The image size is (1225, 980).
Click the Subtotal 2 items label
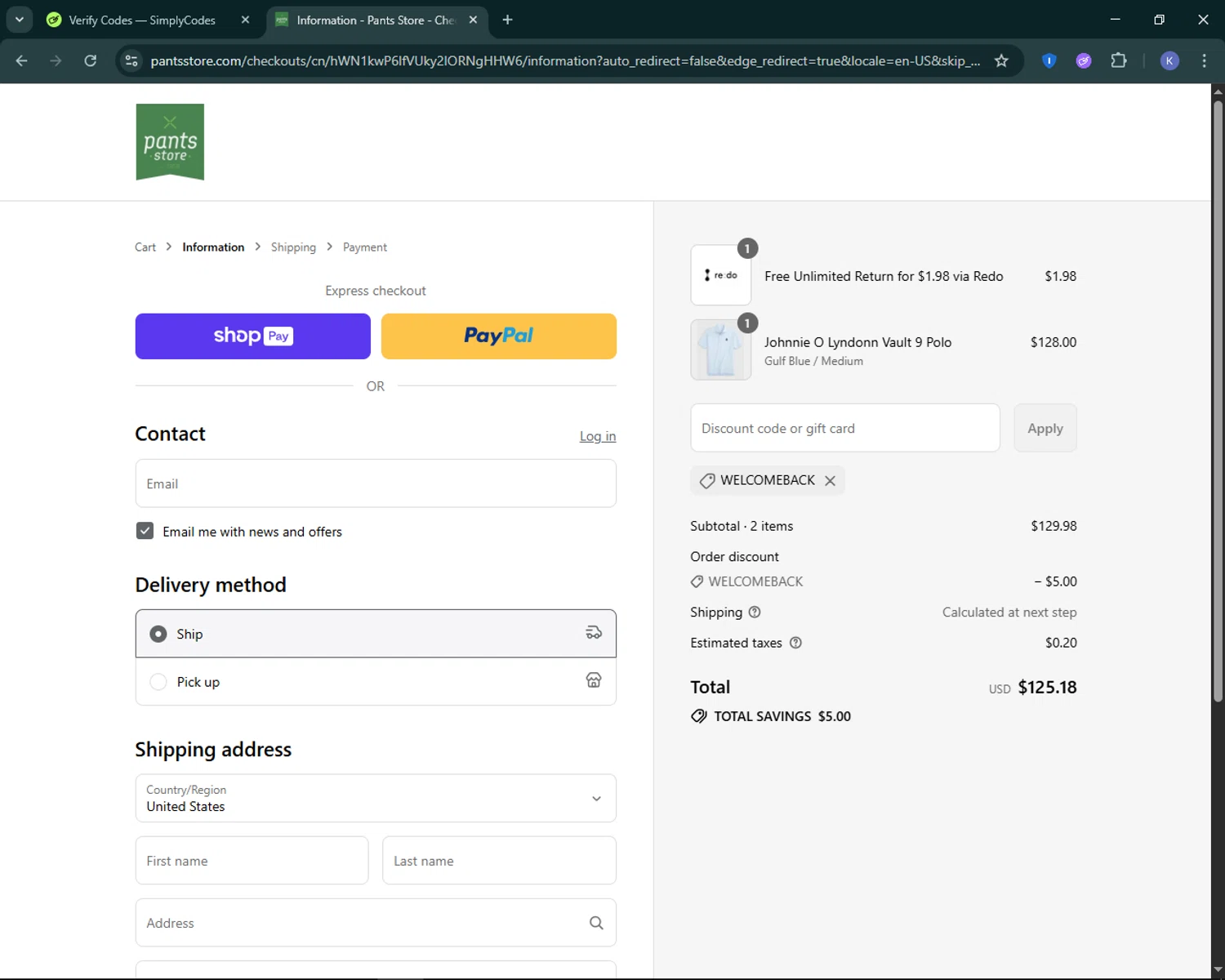[x=742, y=526]
